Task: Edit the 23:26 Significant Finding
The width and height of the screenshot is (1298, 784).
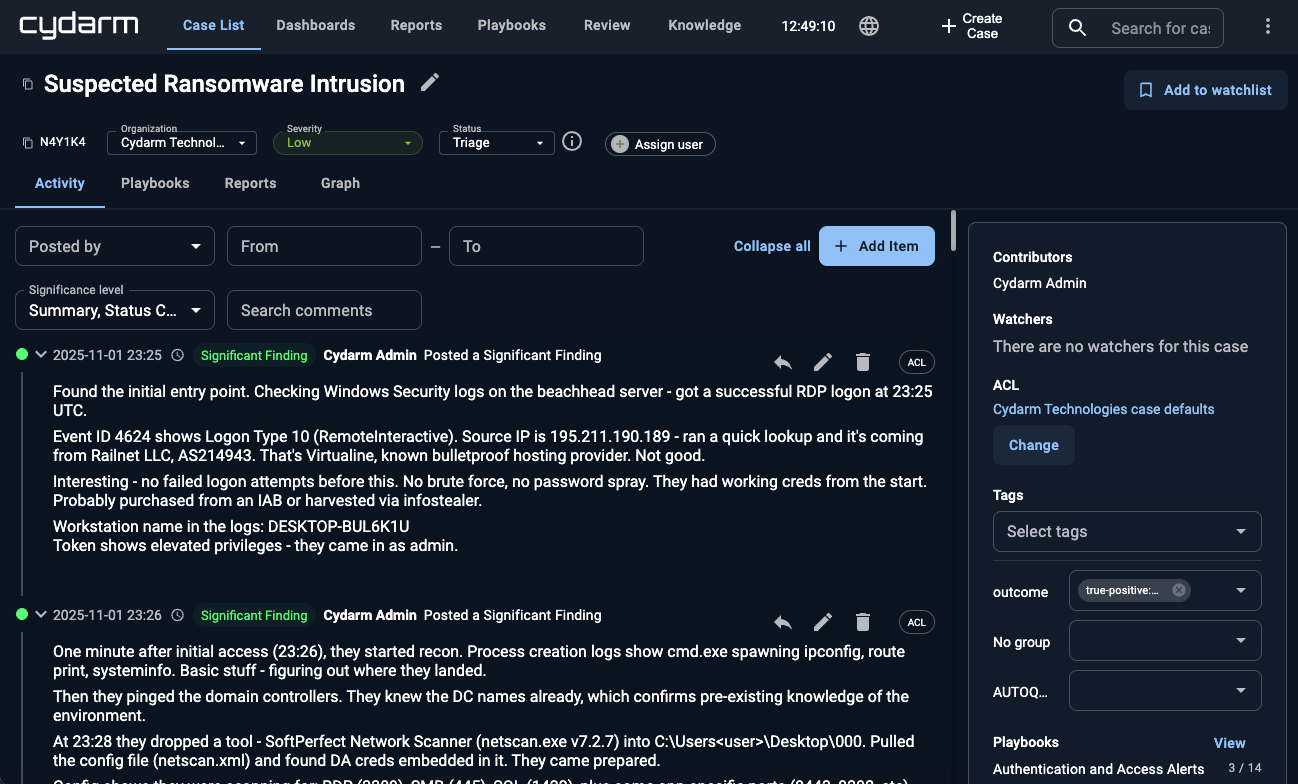Action: coord(822,622)
